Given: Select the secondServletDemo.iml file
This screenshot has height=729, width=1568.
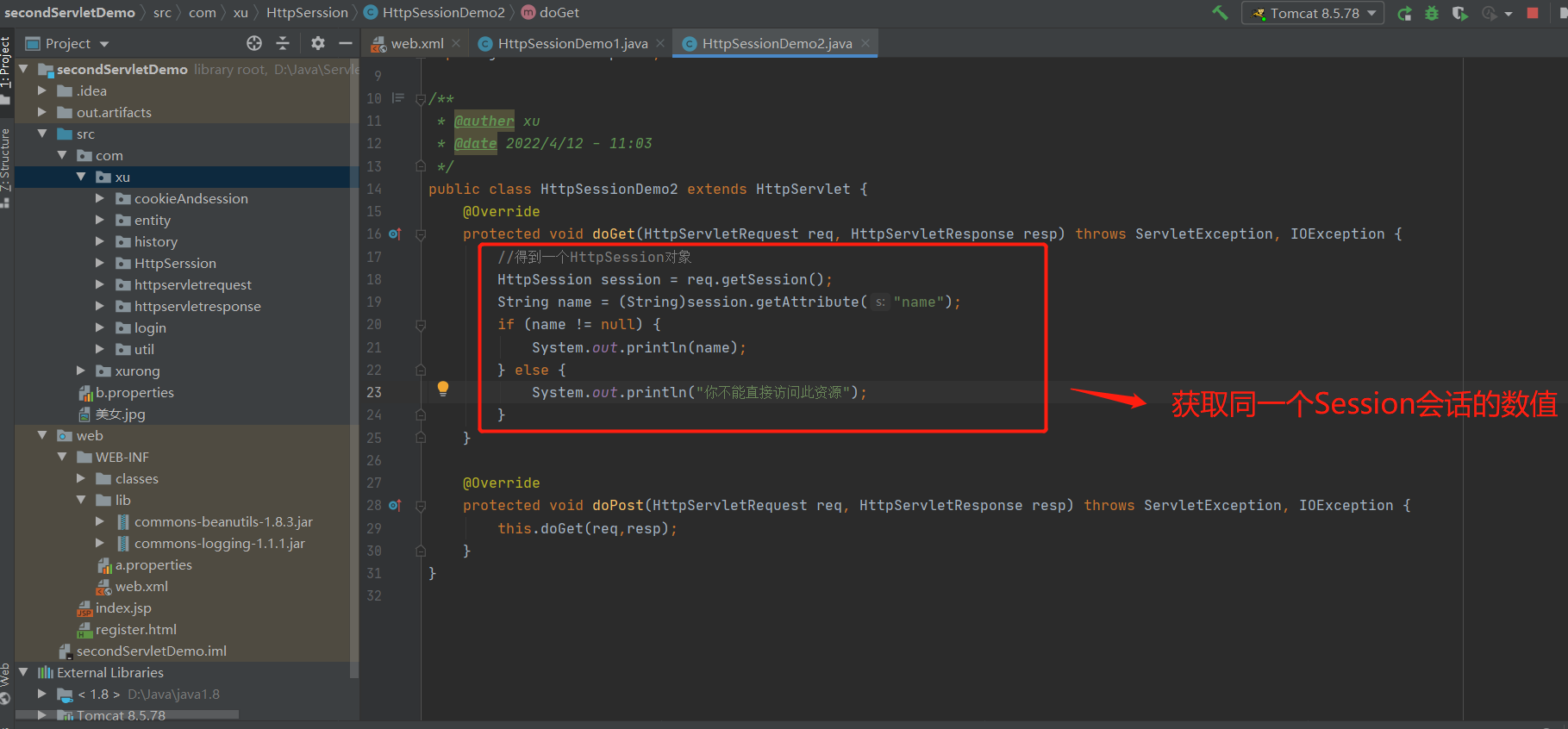Looking at the screenshot, I should [151, 651].
